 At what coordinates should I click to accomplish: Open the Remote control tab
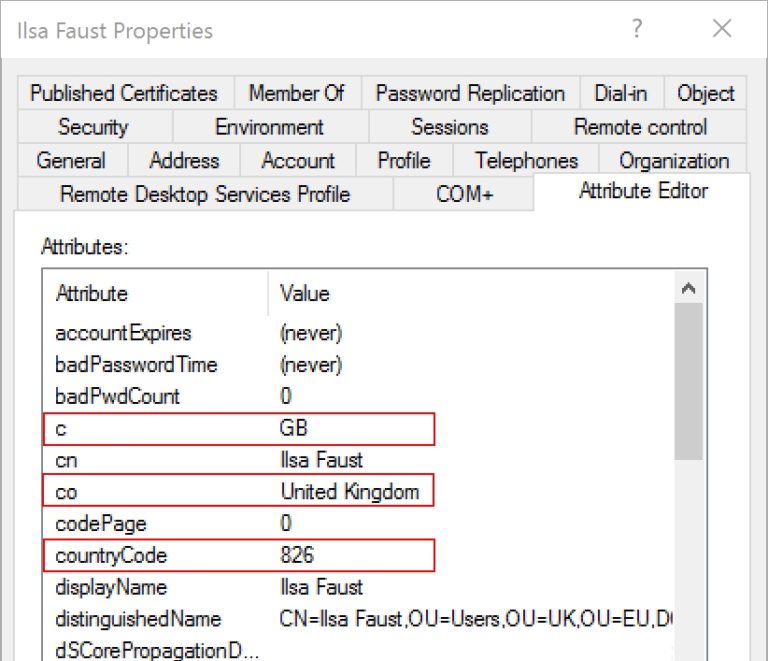pos(640,127)
